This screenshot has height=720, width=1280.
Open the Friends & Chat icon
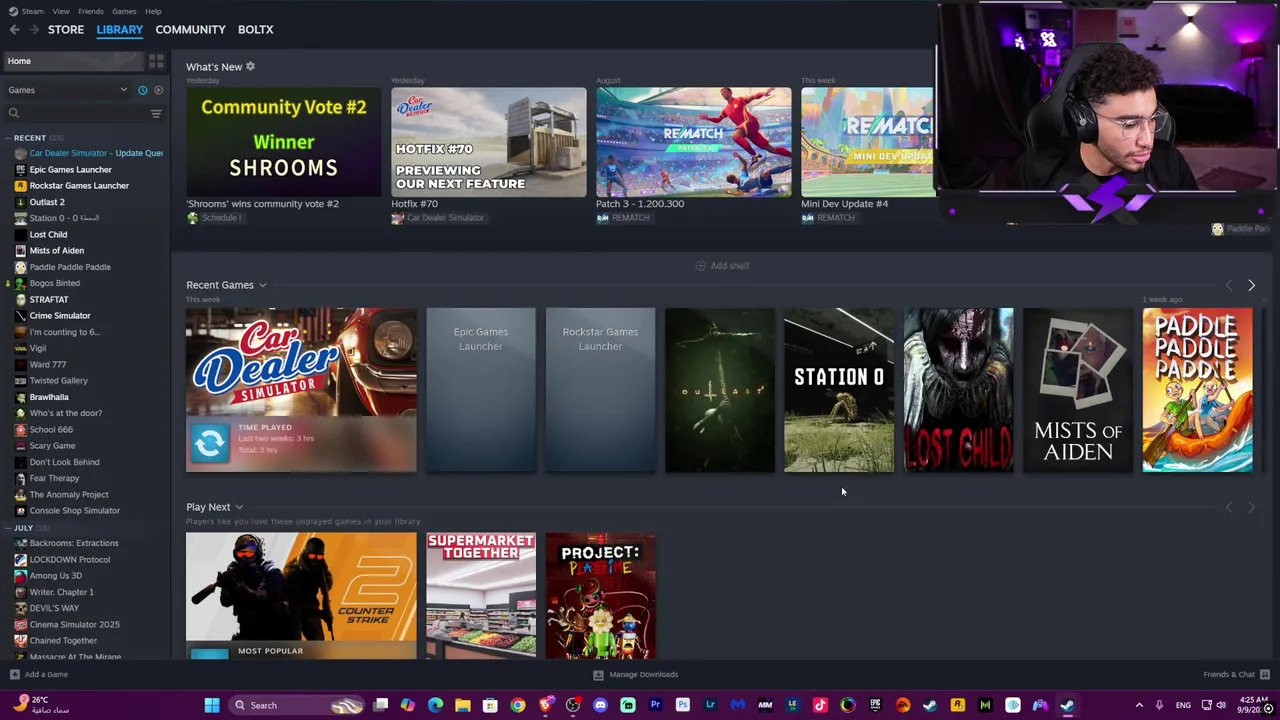point(1265,675)
